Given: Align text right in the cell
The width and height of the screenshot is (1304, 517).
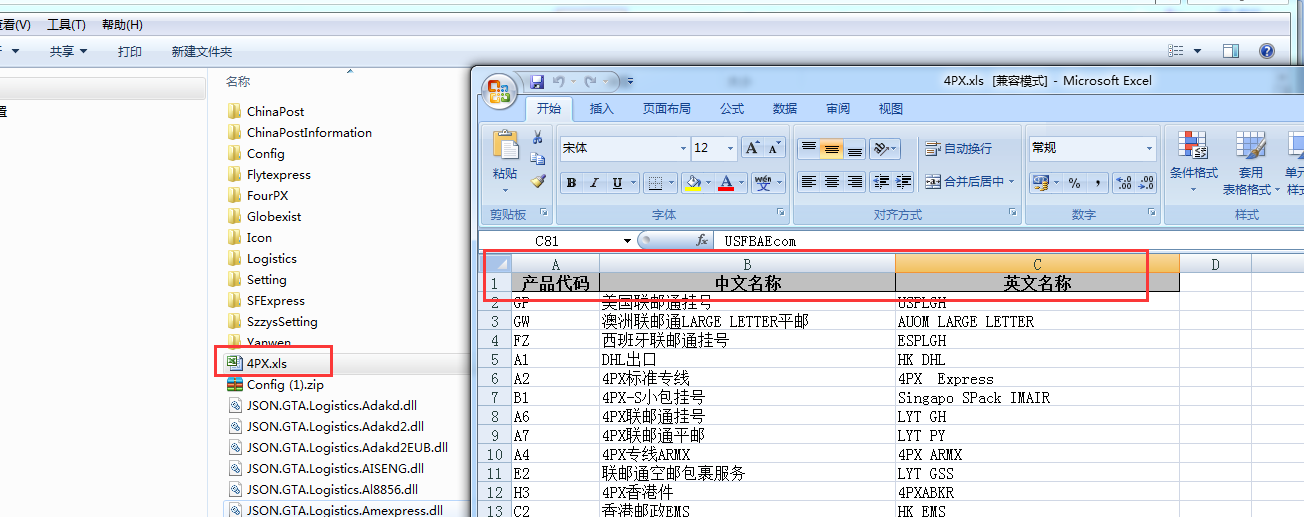Looking at the screenshot, I should click(855, 182).
